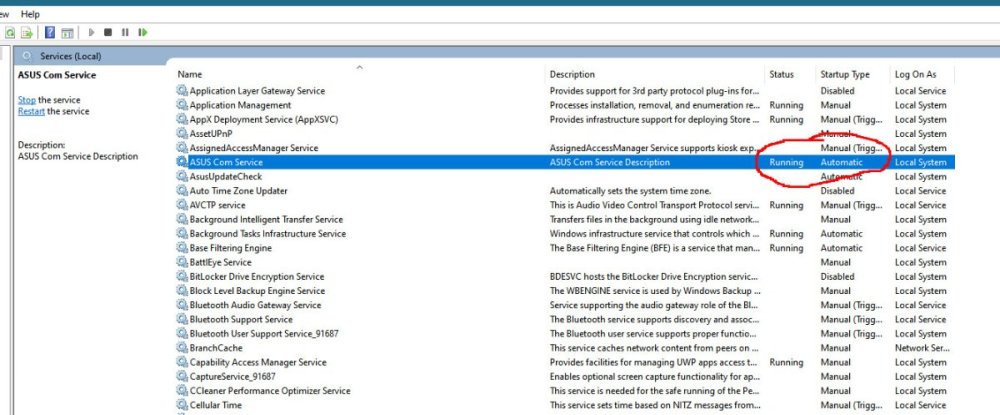This screenshot has width=1000, height=415.
Task: Click the Pause Service toolbar icon
Action: pyautogui.click(x=125, y=32)
